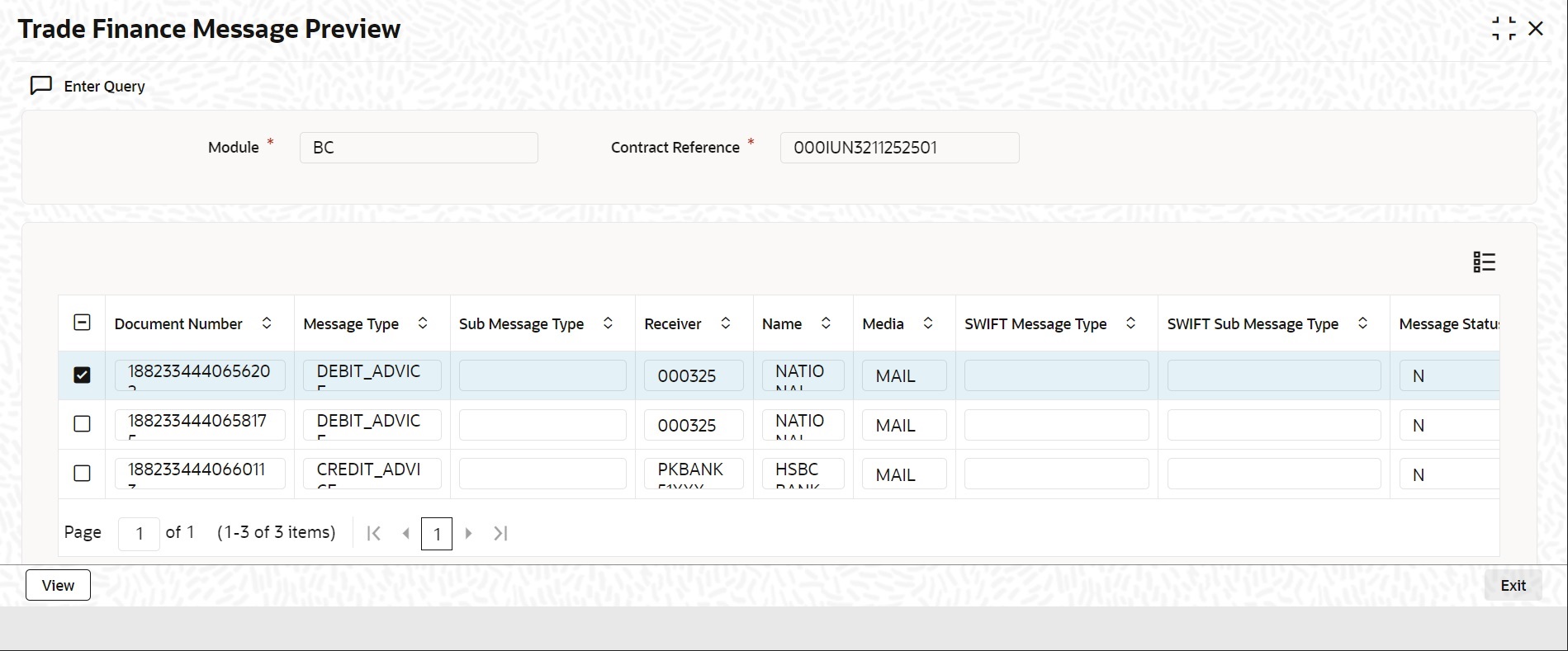Click the Enter Query speech-bubble icon
The height and width of the screenshot is (651, 1568).
[x=40, y=86]
